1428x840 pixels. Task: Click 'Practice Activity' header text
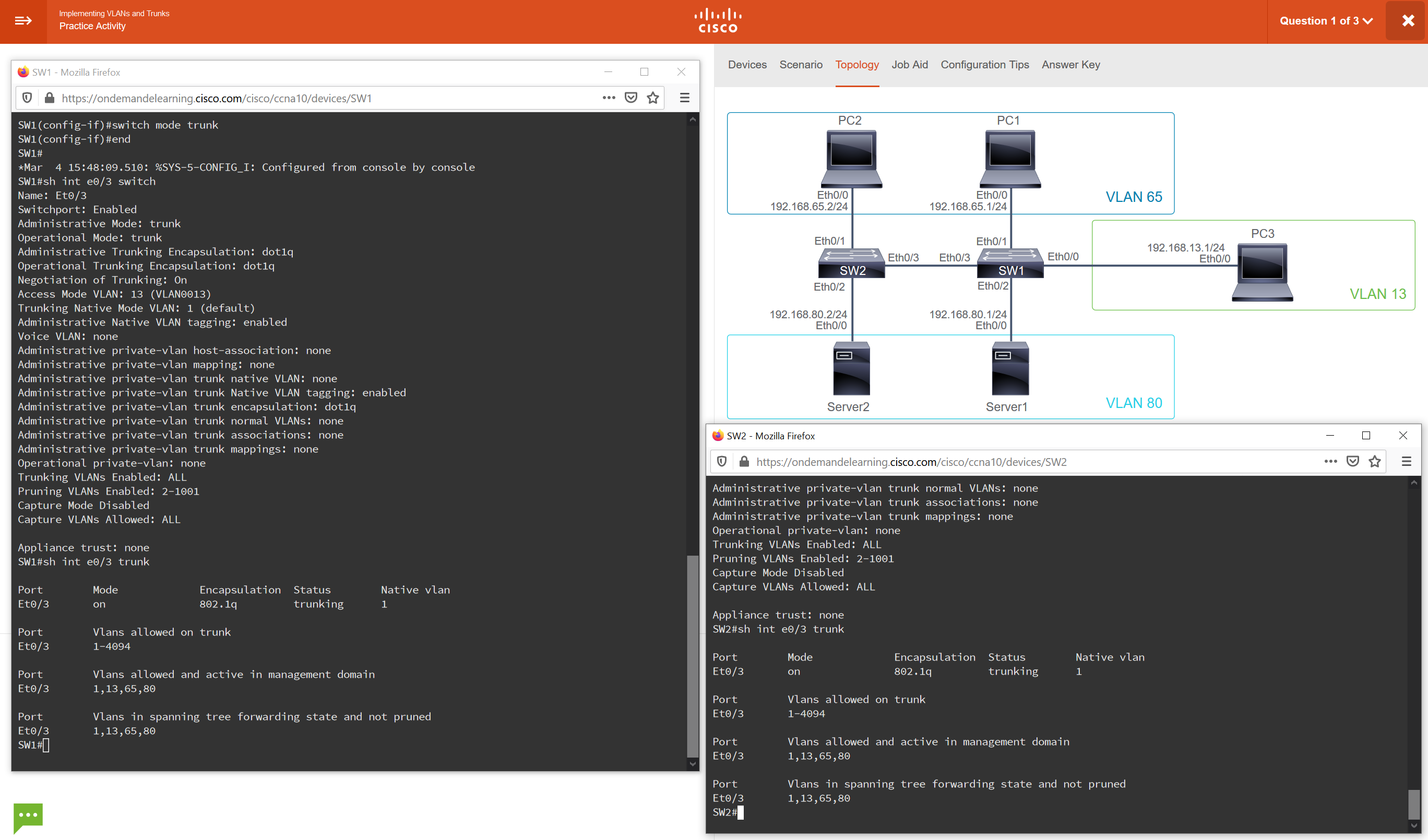click(x=92, y=26)
